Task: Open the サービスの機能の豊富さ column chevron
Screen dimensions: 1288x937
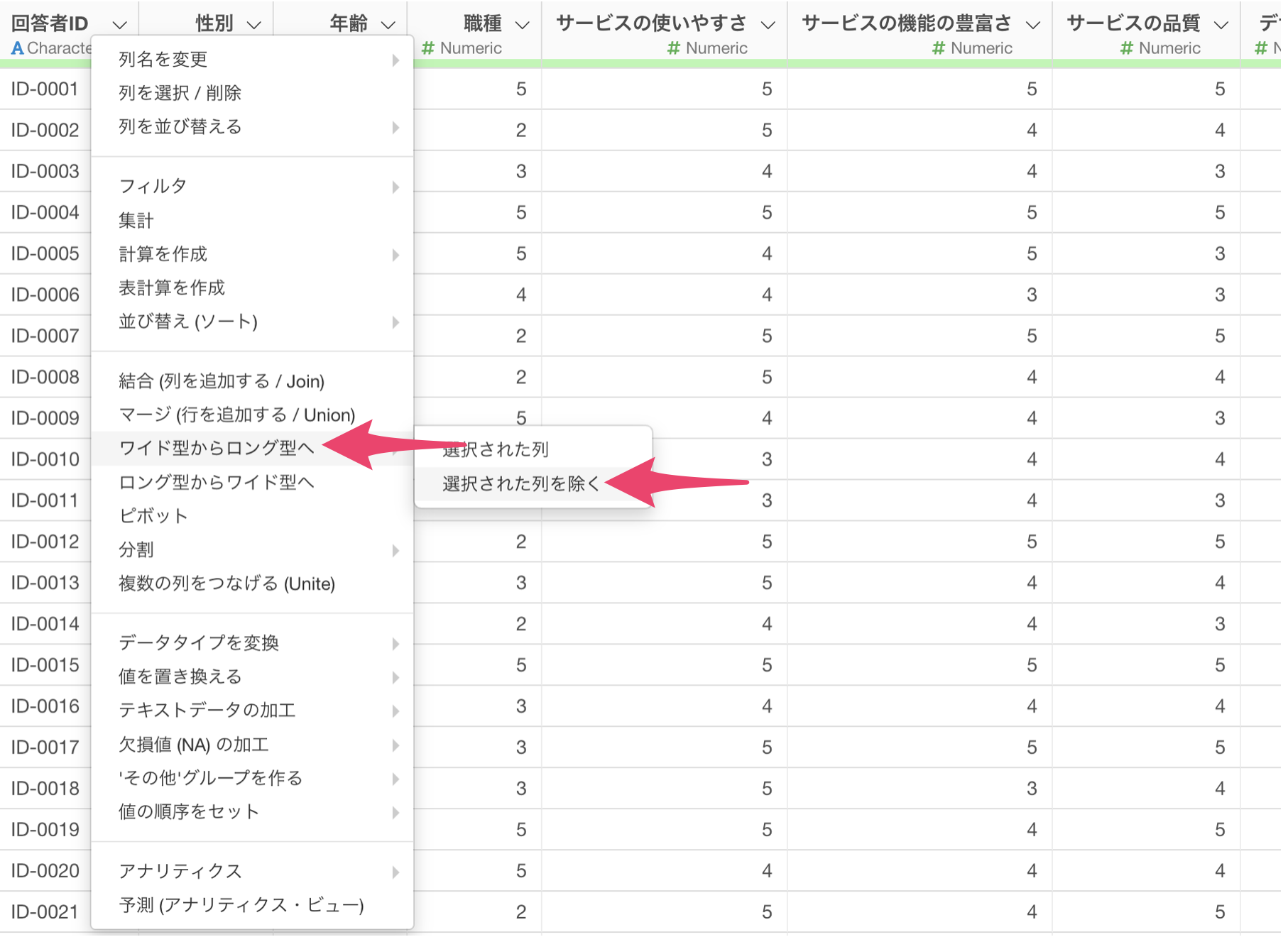Action: pos(1033,25)
